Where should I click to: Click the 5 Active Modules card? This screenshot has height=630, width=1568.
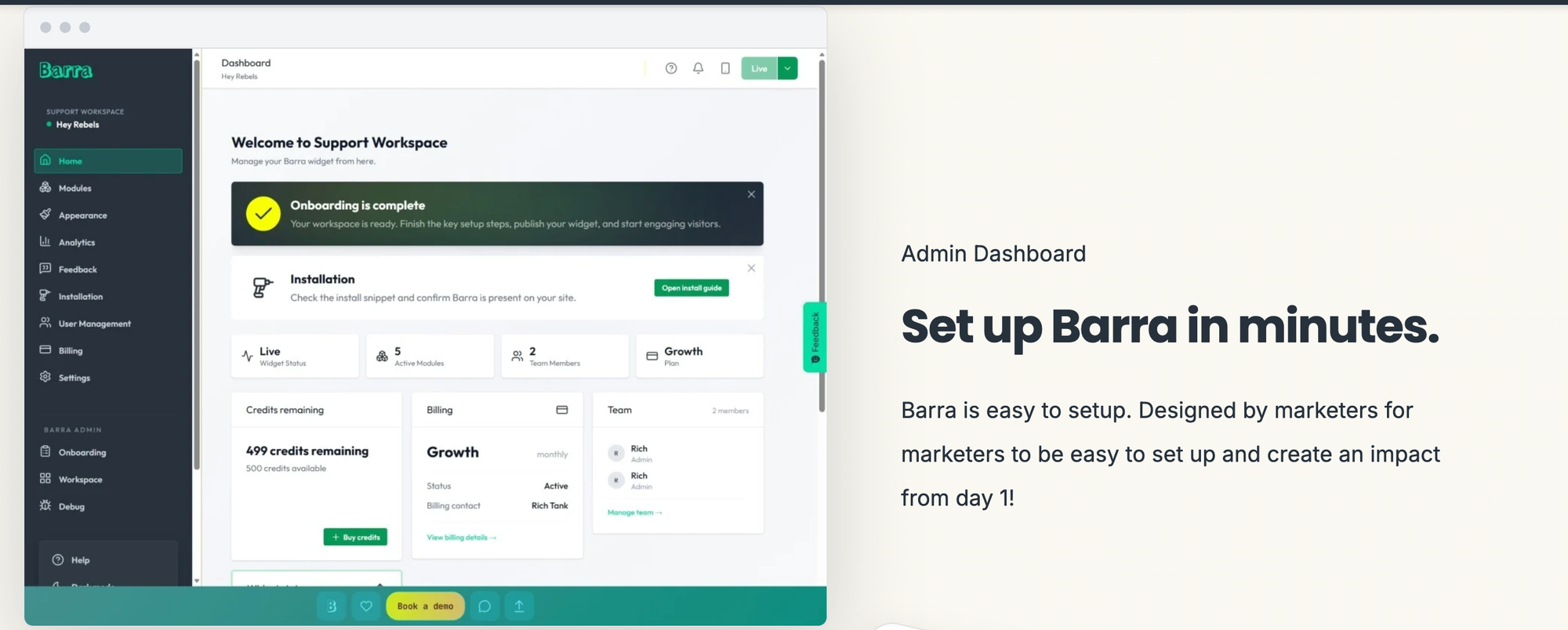click(x=430, y=356)
